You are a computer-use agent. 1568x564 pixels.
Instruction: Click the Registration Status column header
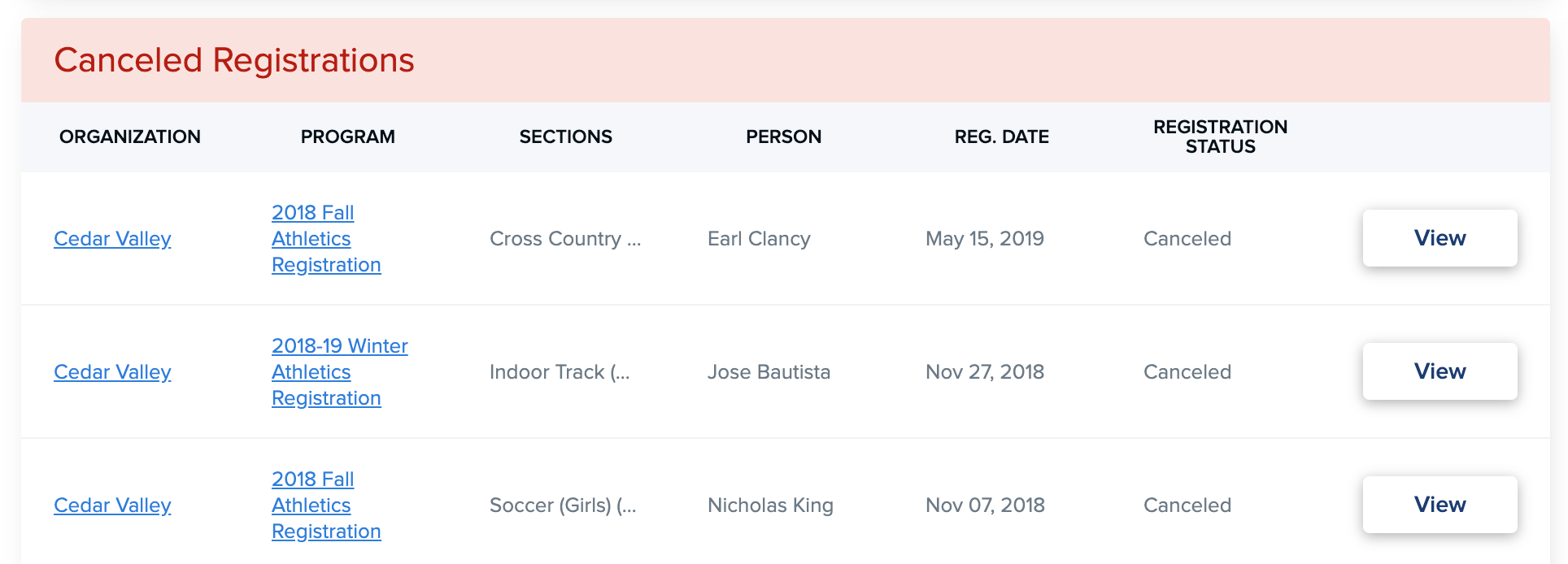(1220, 137)
